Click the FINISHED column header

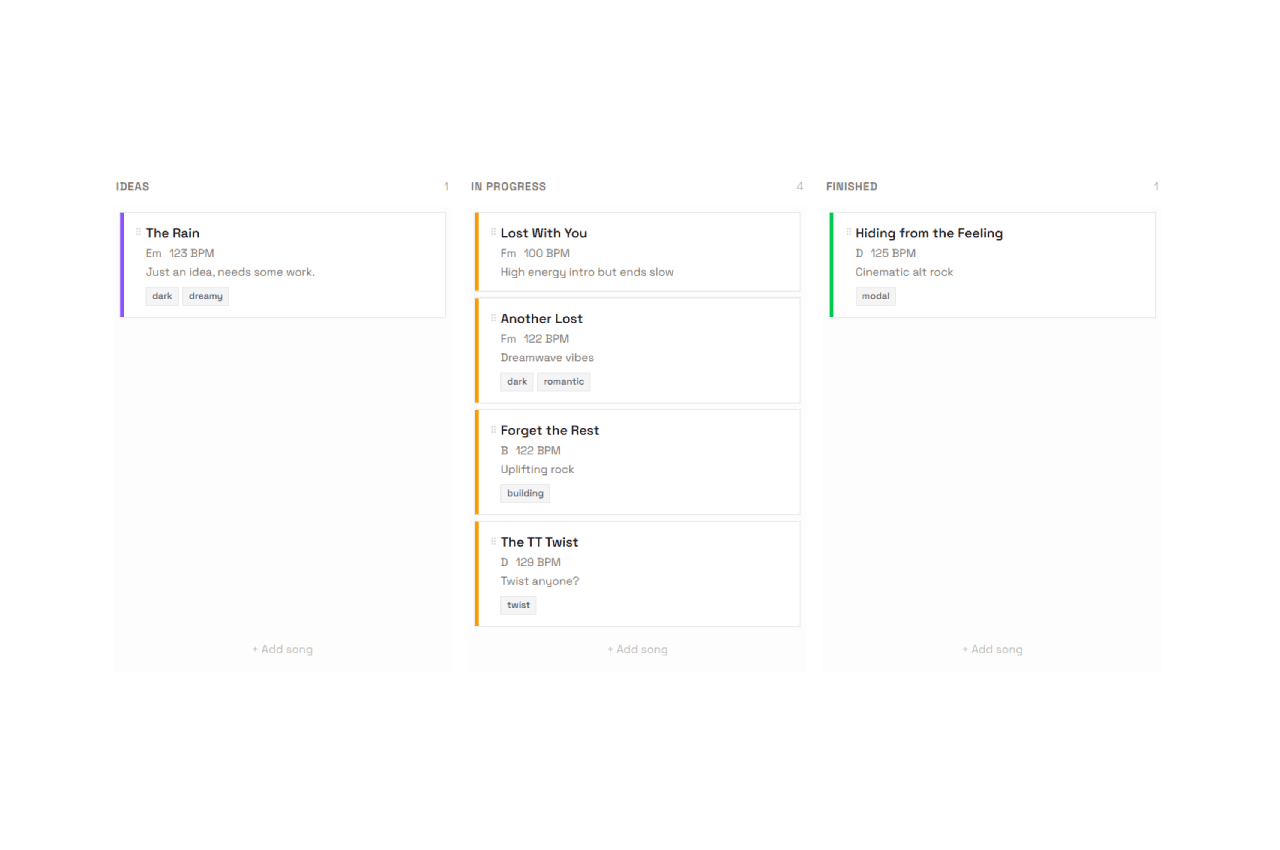pyautogui.click(x=852, y=187)
